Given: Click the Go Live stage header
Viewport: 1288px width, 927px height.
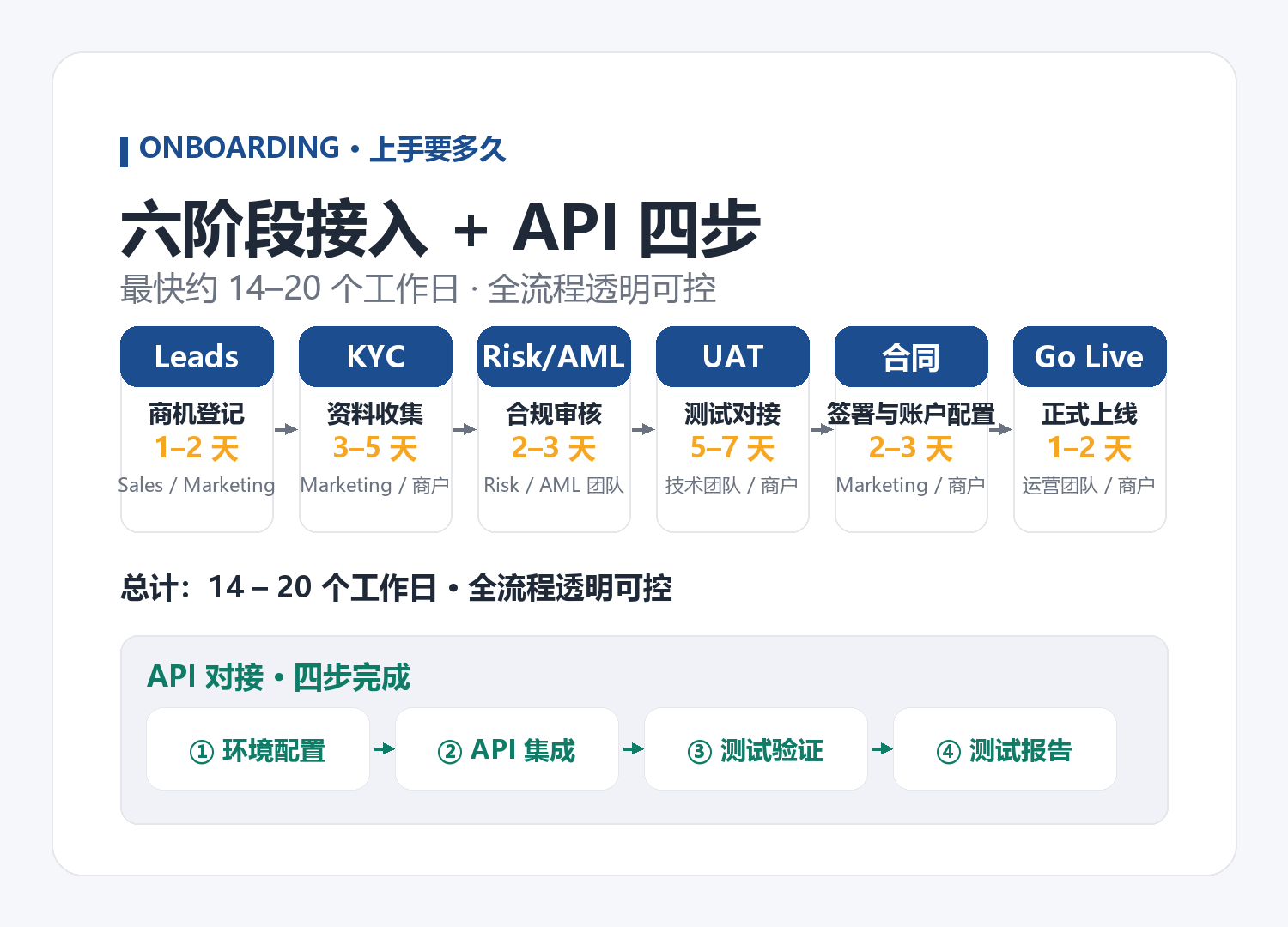Looking at the screenshot, I should point(1090,356).
